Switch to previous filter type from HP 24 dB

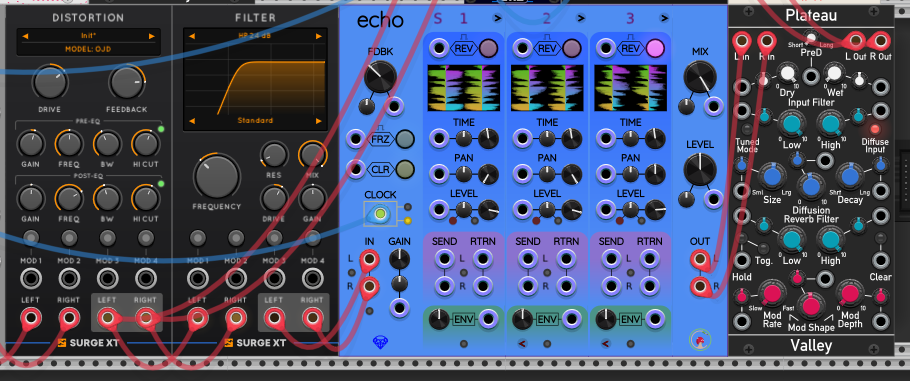(x=192, y=36)
